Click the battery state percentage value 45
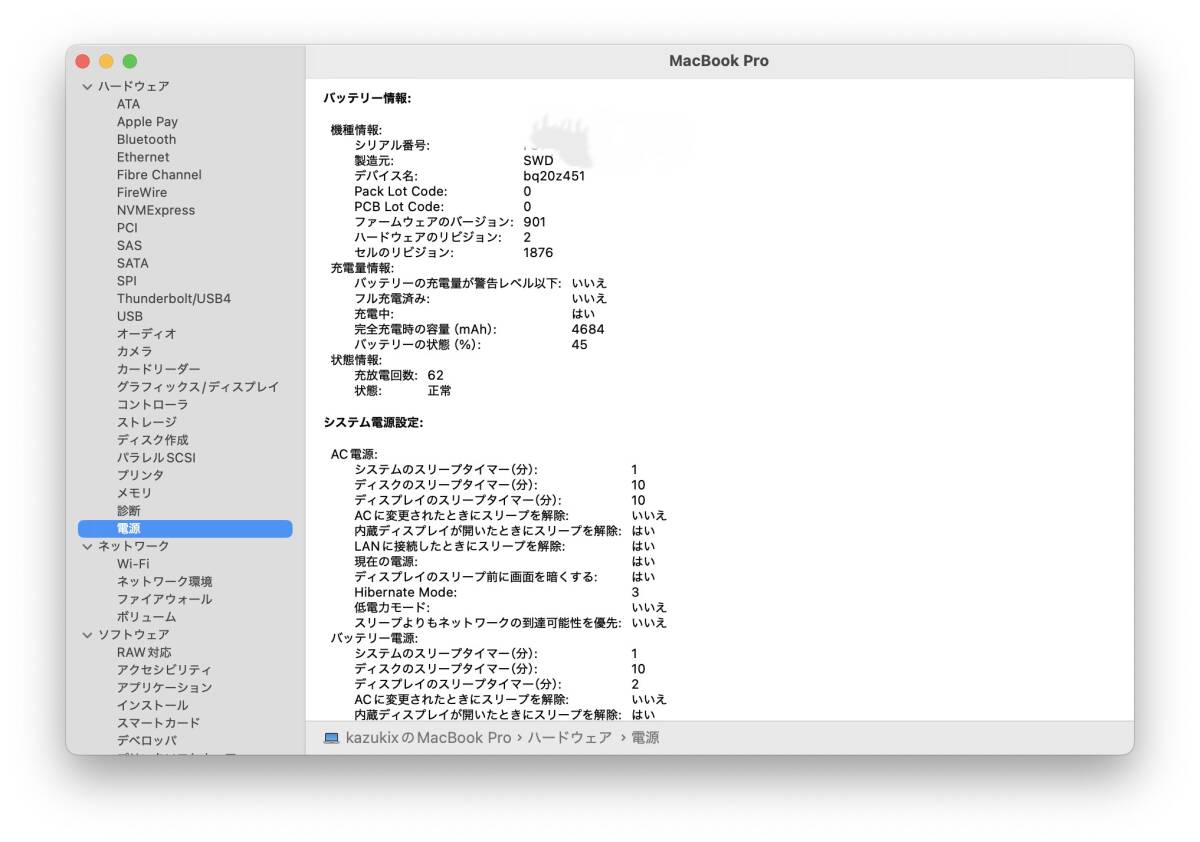This screenshot has height=842, width=1200. [580, 345]
